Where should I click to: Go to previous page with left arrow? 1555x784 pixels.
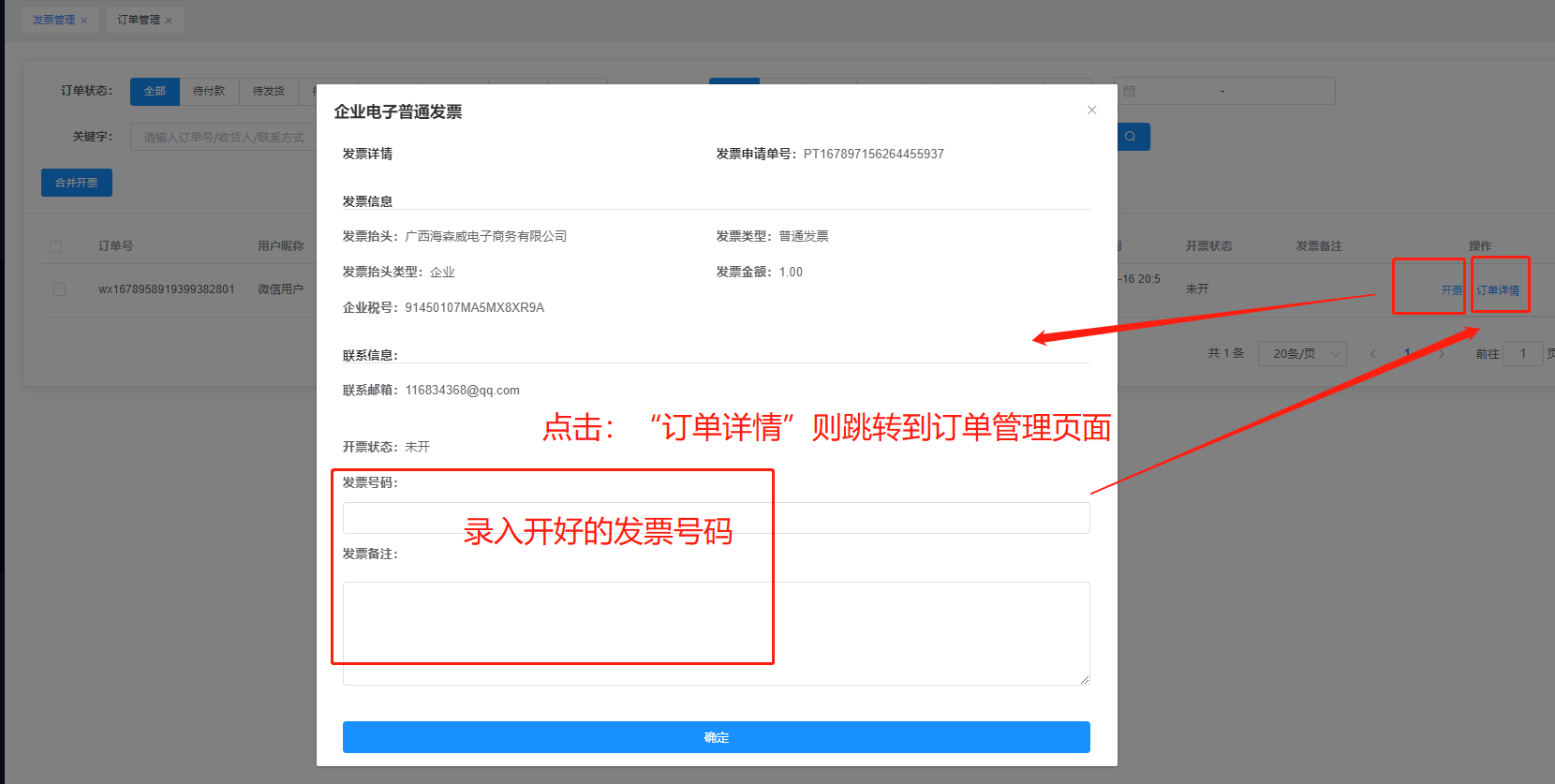(1373, 354)
